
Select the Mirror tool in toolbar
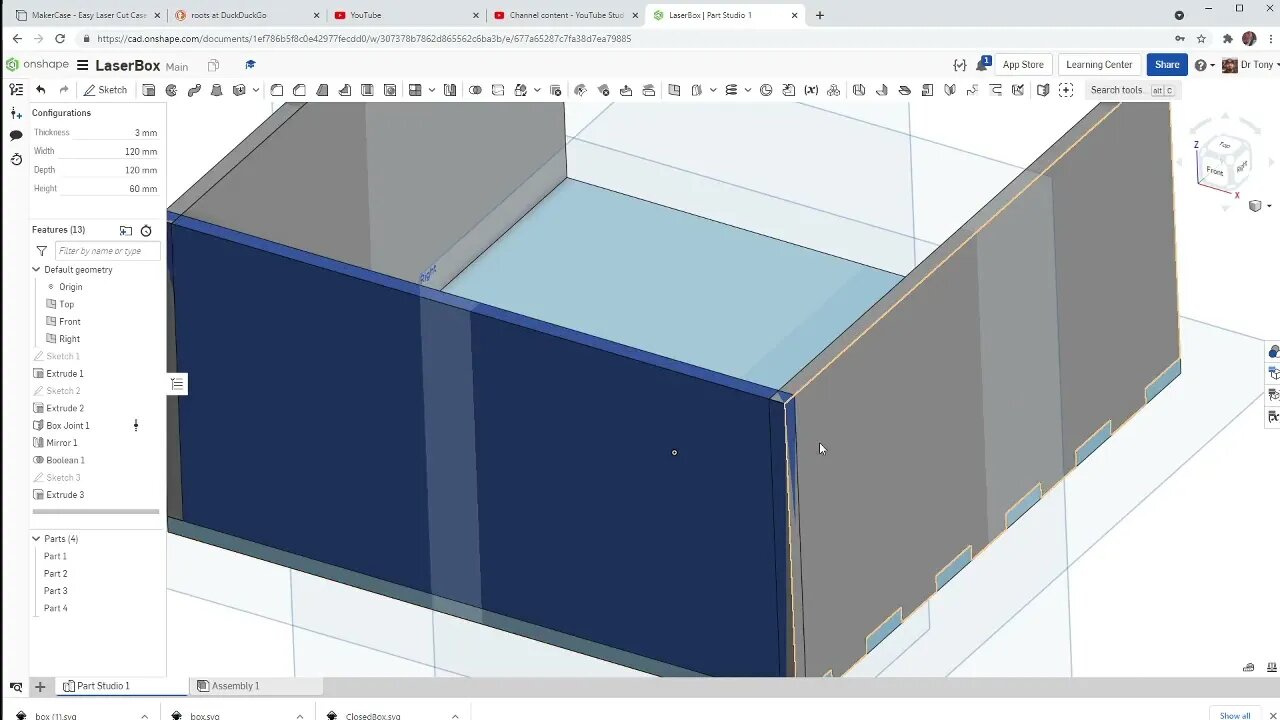[x=450, y=90]
